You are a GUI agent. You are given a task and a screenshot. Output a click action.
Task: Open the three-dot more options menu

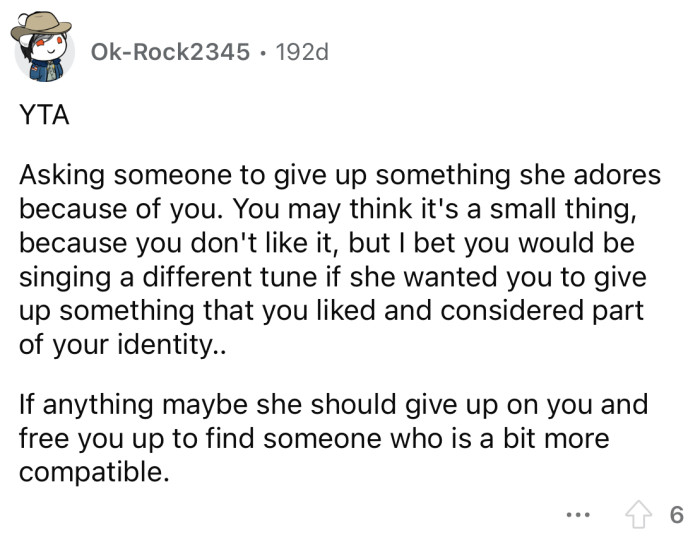[x=573, y=516]
